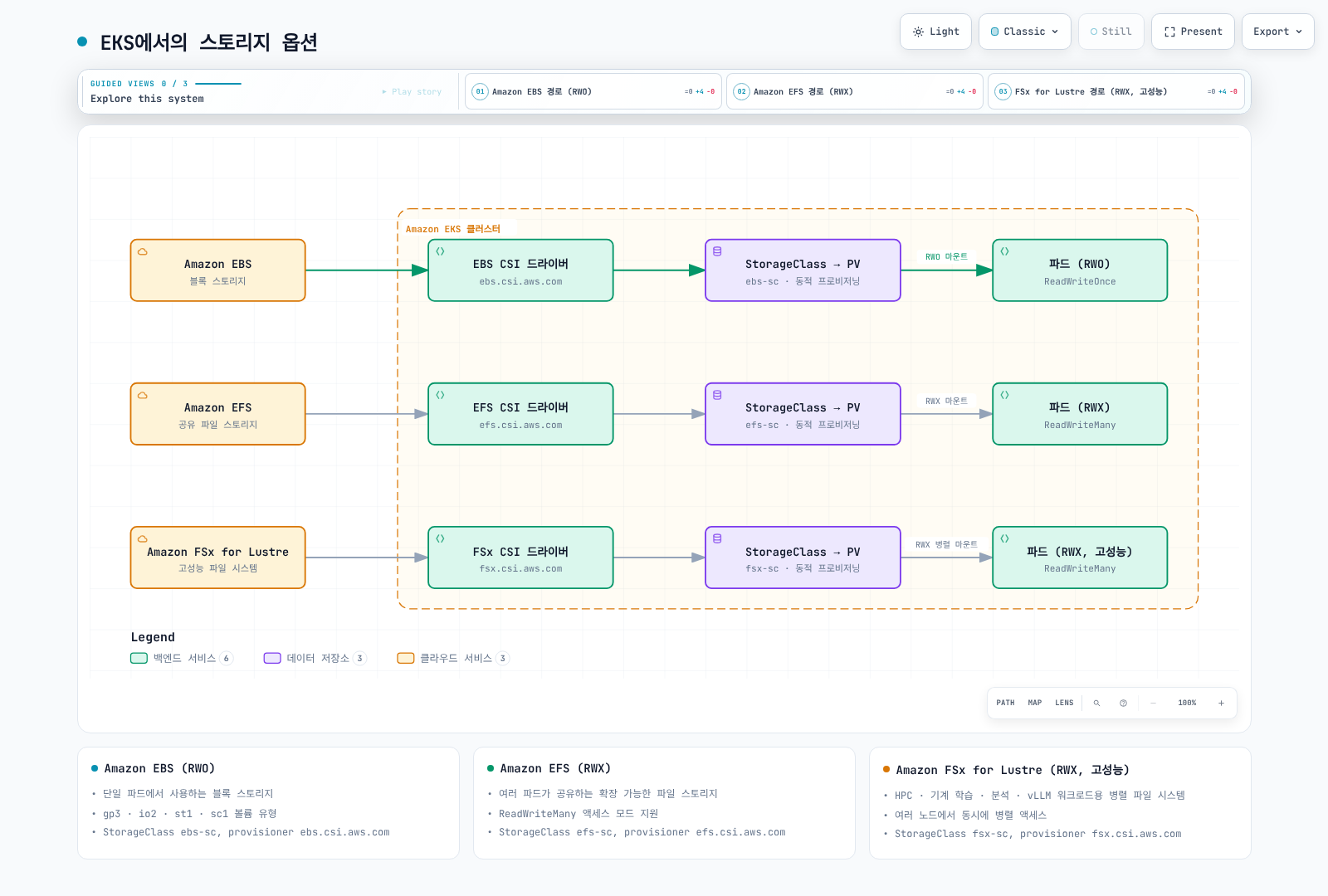Click the 백엔드 서비스 green legend swatch
Image resolution: width=1328 pixels, height=896 pixels.
point(139,658)
